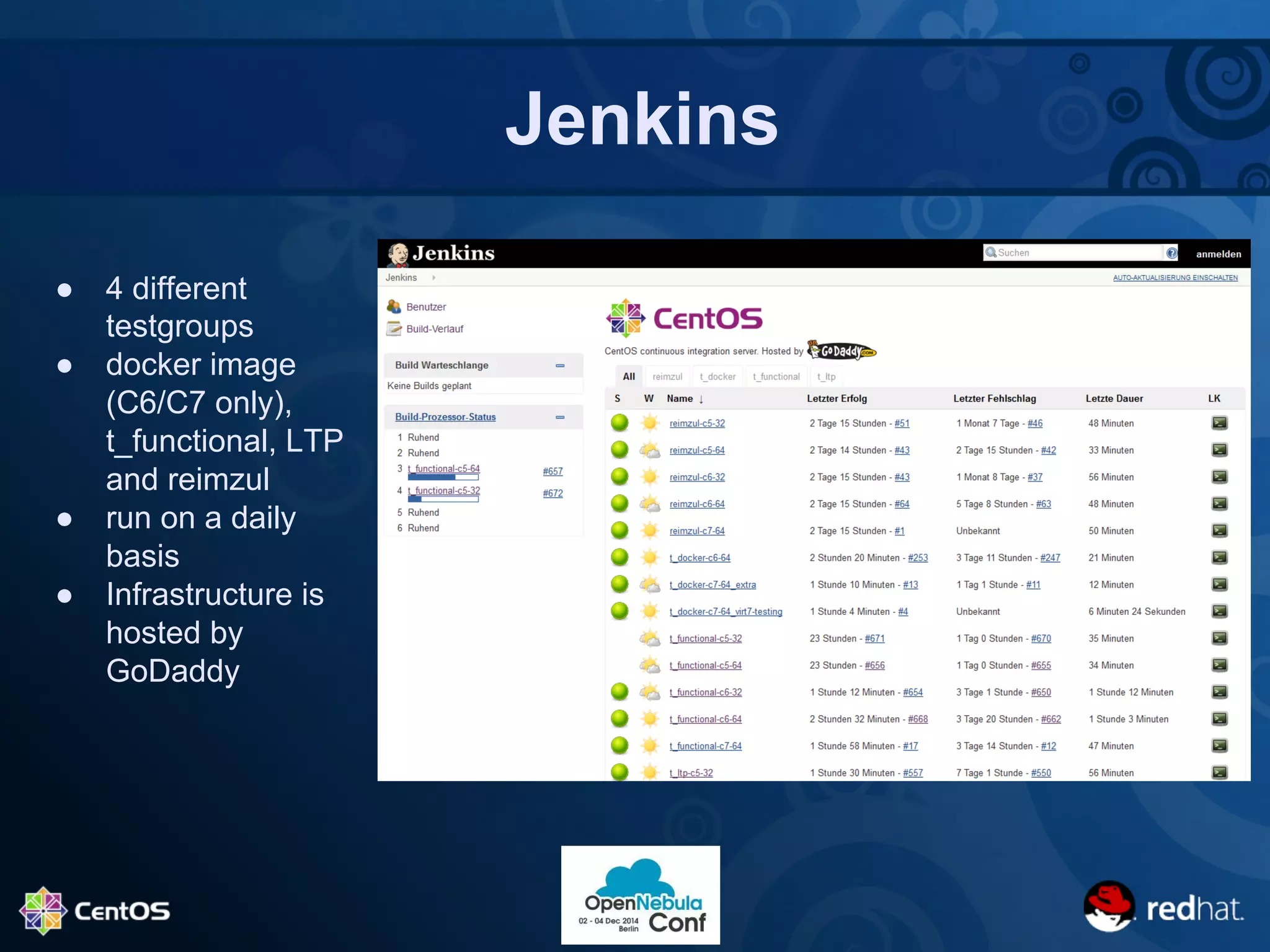This screenshot has width=1270, height=952.
Task: Click the search help question mark icon
Action: (x=1171, y=253)
